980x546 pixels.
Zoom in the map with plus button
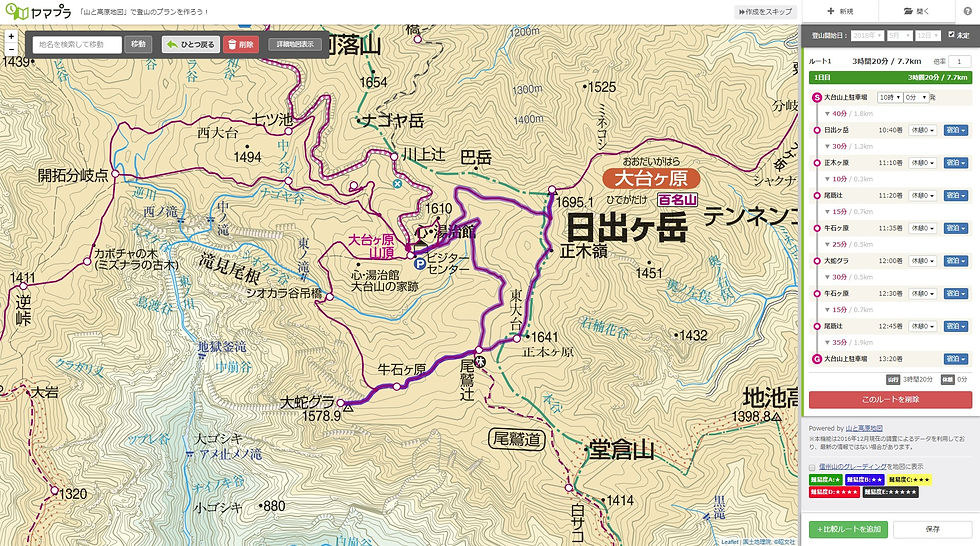[x=11, y=36]
